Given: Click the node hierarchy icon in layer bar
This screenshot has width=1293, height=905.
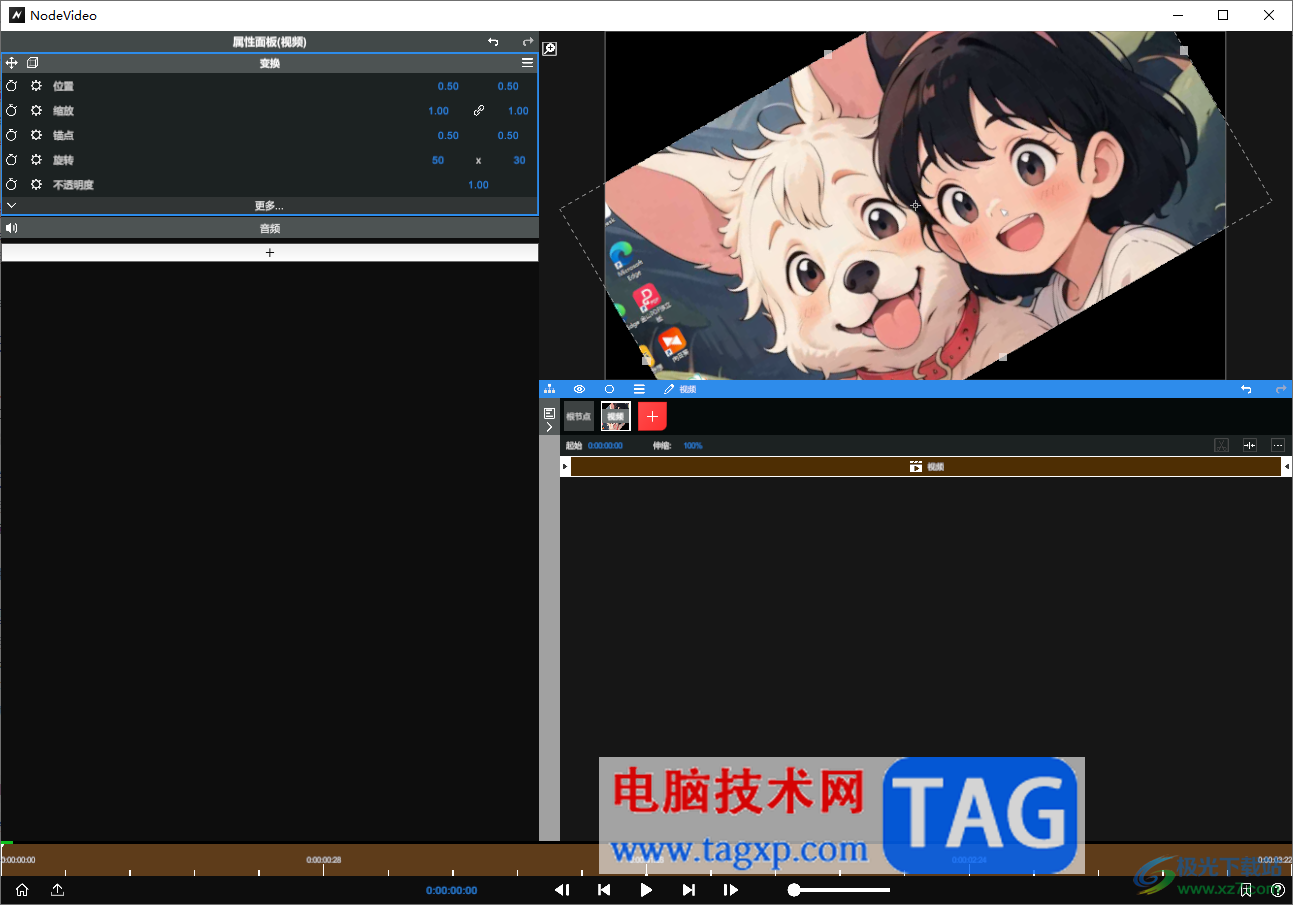Looking at the screenshot, I should coord(549,389).
